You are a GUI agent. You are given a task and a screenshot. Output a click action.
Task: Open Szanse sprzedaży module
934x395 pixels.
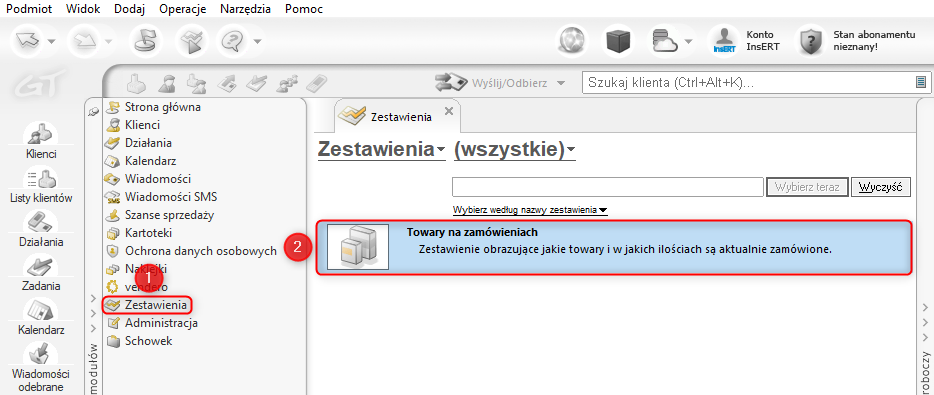click(x=159, y=214)
